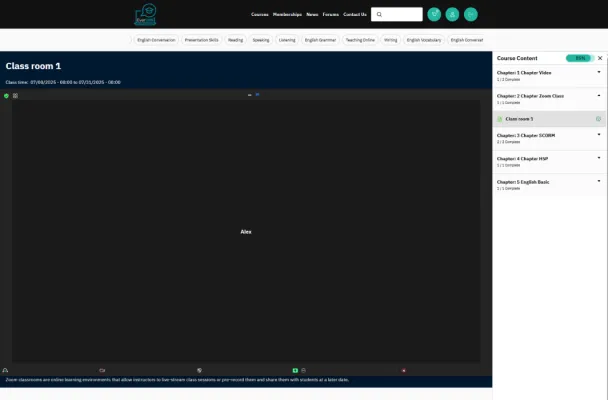Select the English Grammar category tag
Image resolution: width=608 pixels, height=400 pixels.
pos(320,40)
